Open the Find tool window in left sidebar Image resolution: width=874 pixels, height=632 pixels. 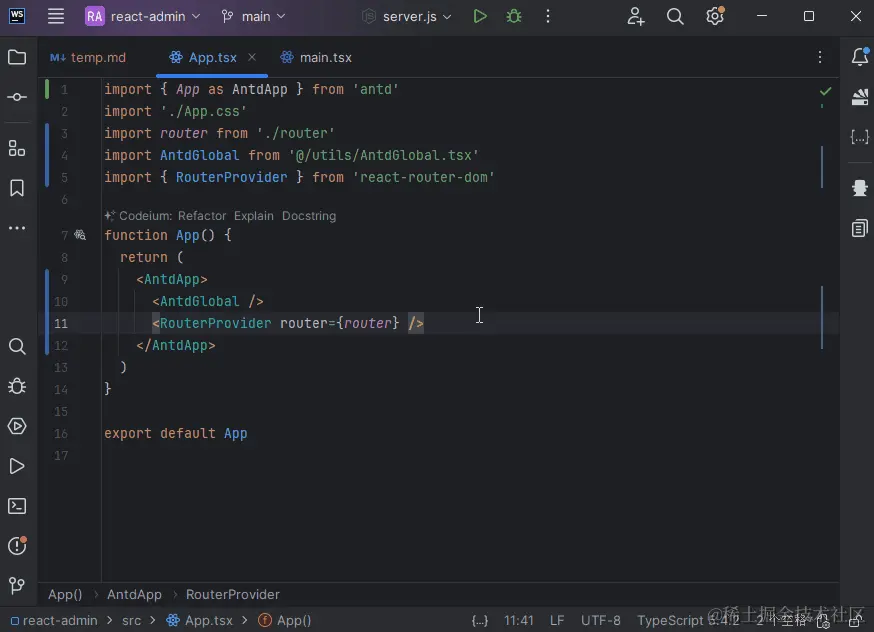click(x=17, y=346)
